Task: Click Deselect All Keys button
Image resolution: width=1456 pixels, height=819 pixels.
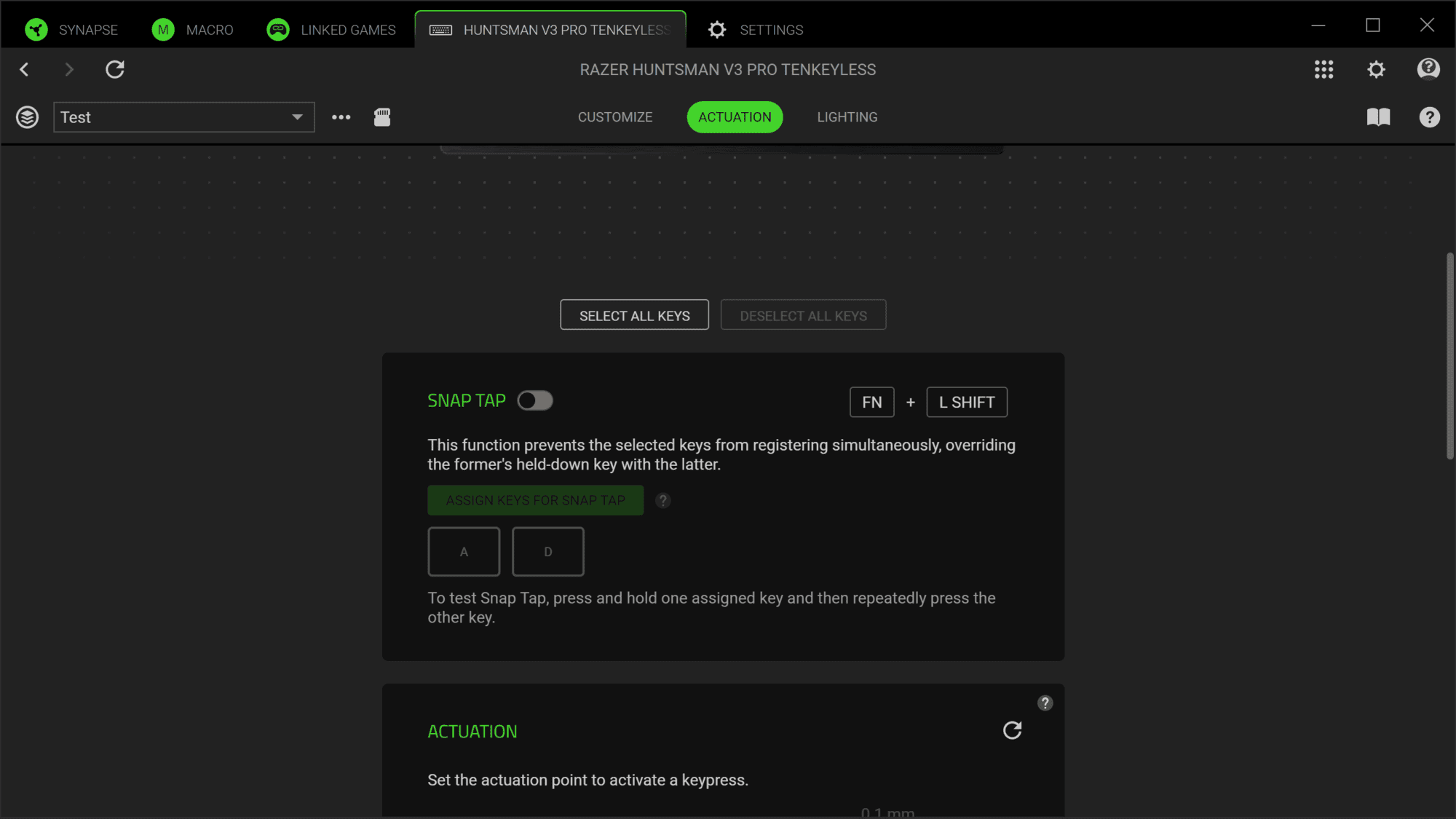Action: coord(804,315)
